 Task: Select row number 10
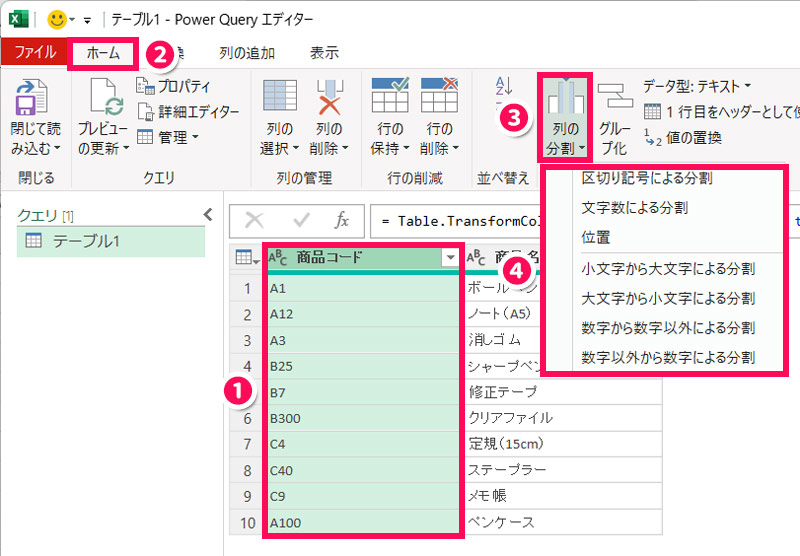pyautogui.click(x=247, y=522)
